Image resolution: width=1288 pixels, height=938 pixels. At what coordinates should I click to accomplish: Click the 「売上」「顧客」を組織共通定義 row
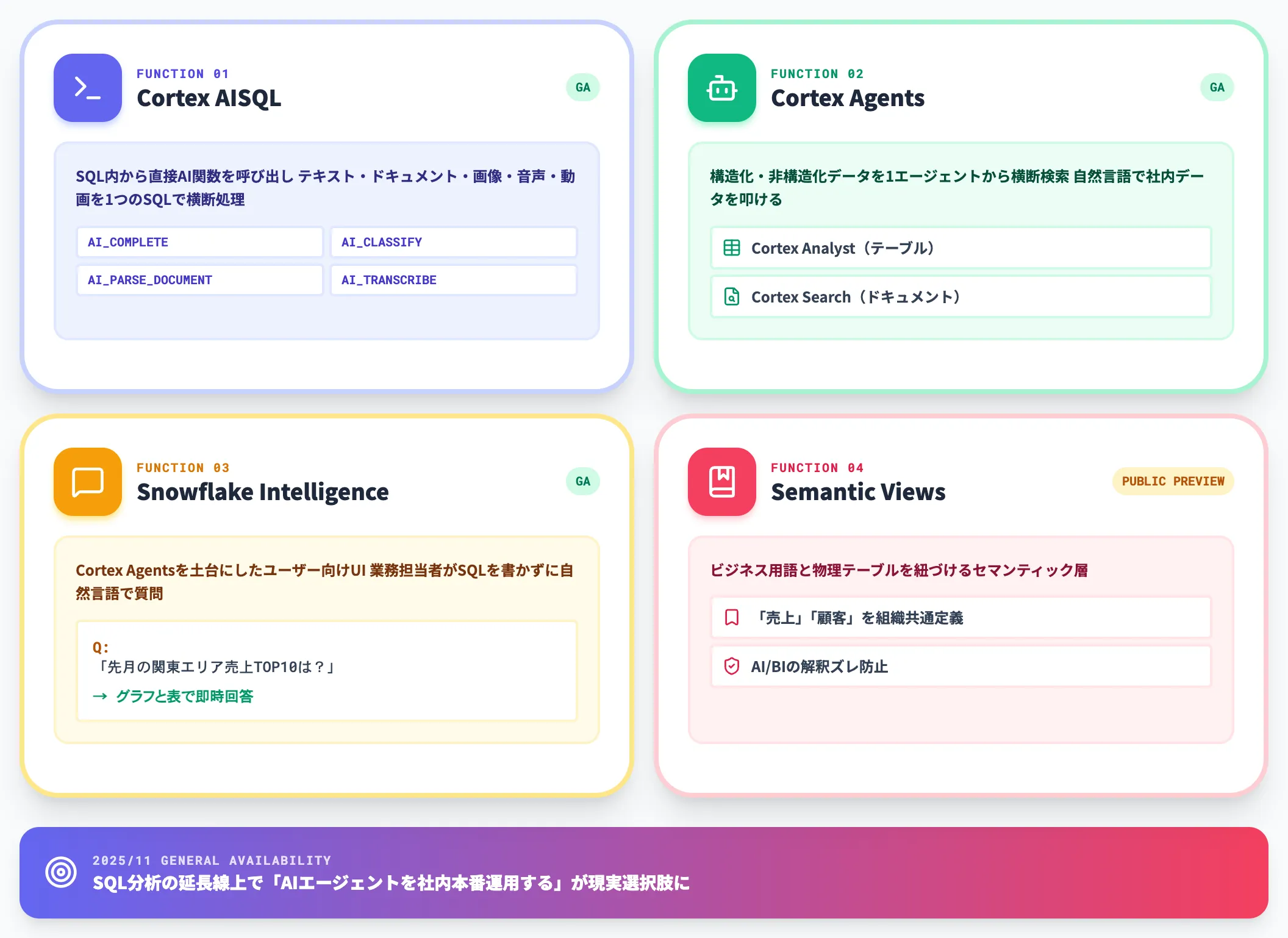(x=961, y=617)
